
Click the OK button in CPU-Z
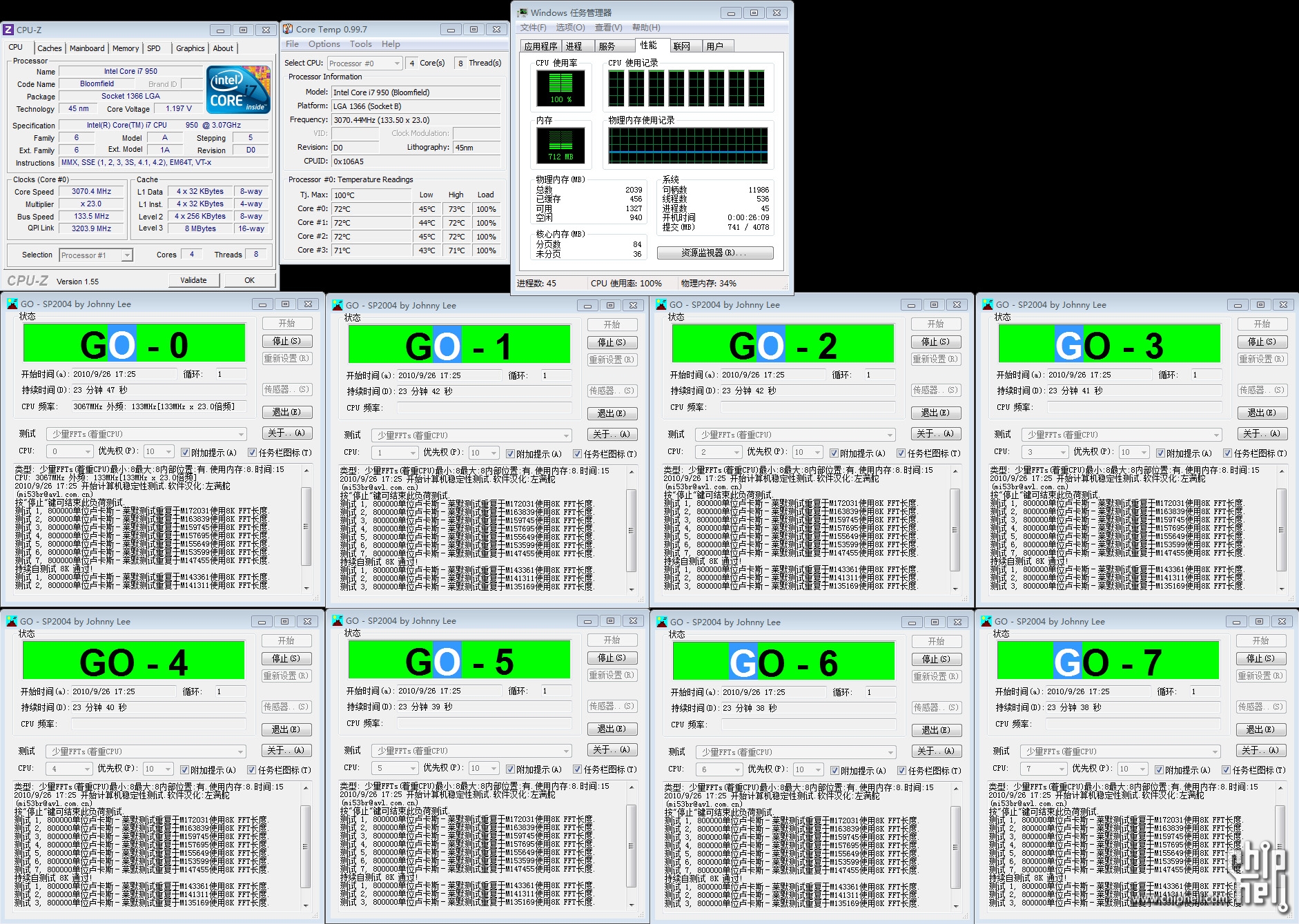250,280
